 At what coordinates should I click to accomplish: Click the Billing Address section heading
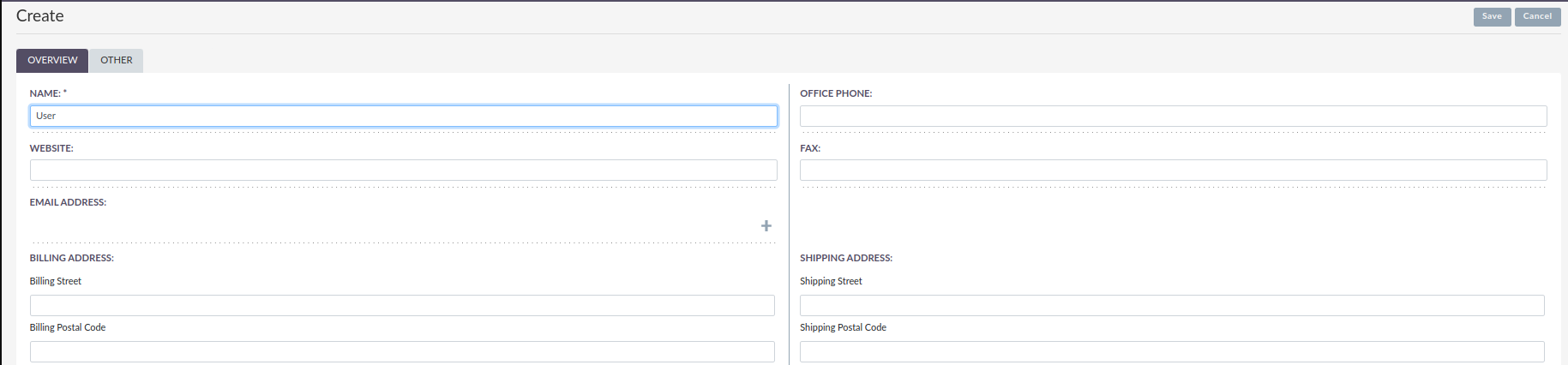[71, 258]
